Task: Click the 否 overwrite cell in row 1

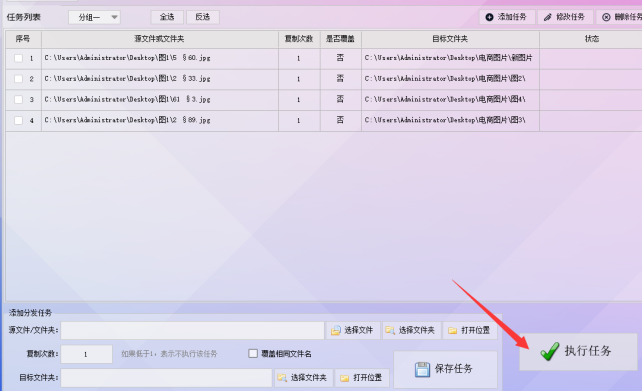Action: pos(340,58)
